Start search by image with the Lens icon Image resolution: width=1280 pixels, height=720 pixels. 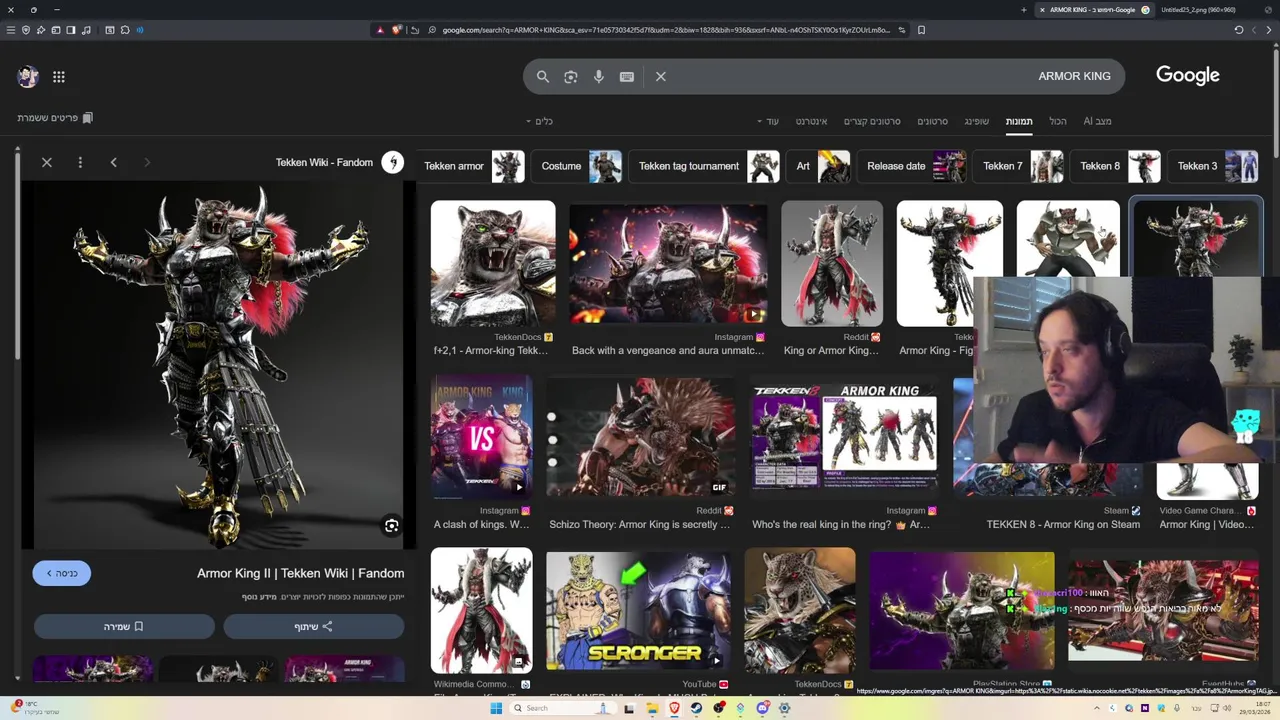click(x=571, y=77)
